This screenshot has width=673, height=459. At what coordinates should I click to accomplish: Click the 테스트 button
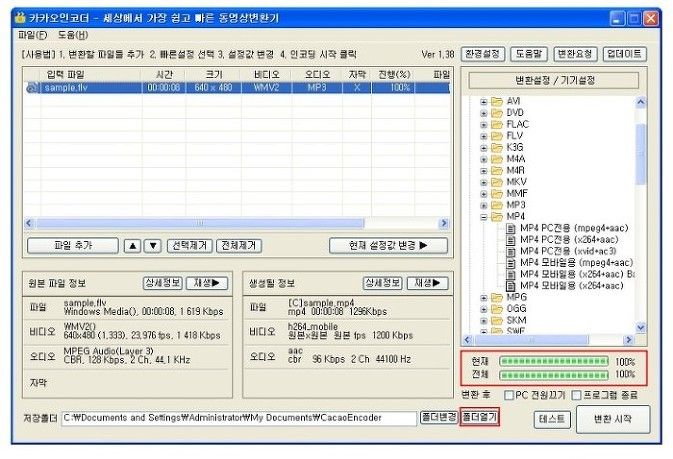coord(552,419)
